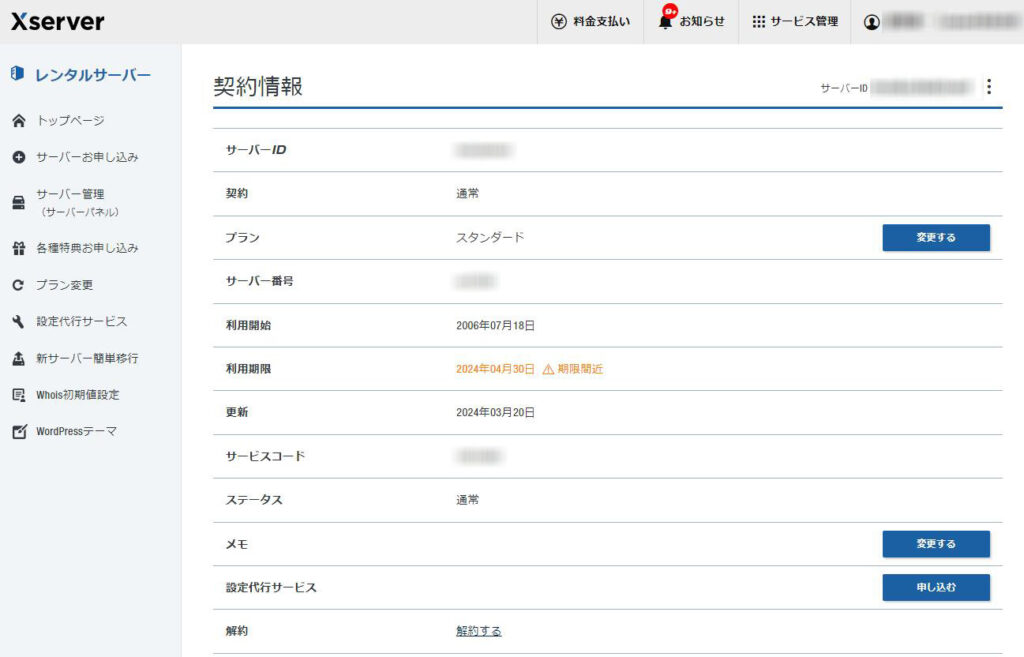The image size is (1024, 657).
Task: Click the refresh icon for プラン変更
Action: (18, 285)
